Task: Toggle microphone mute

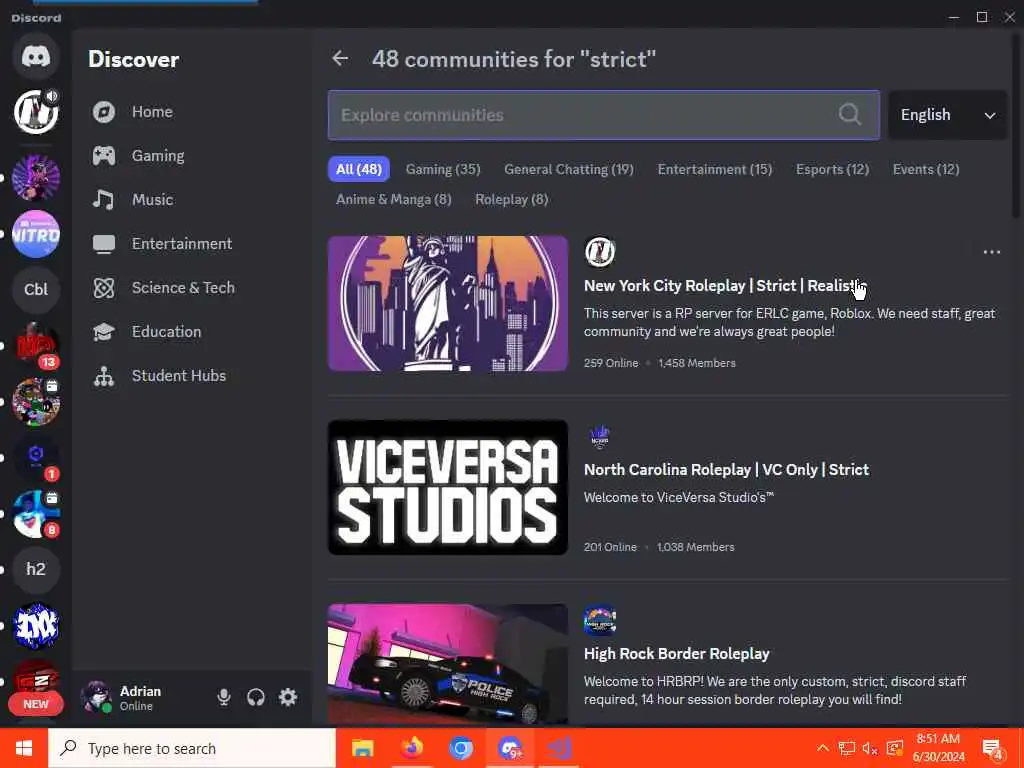Action: click(223, 697)
